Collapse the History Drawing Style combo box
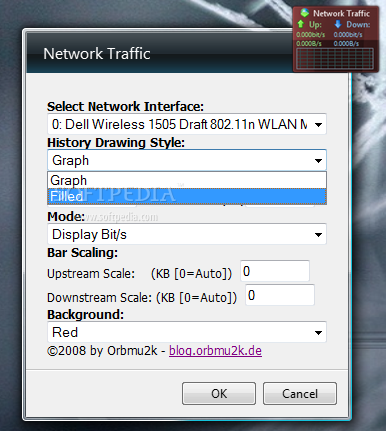This screenshot has width=386, height=431. (x=187, y=160)
